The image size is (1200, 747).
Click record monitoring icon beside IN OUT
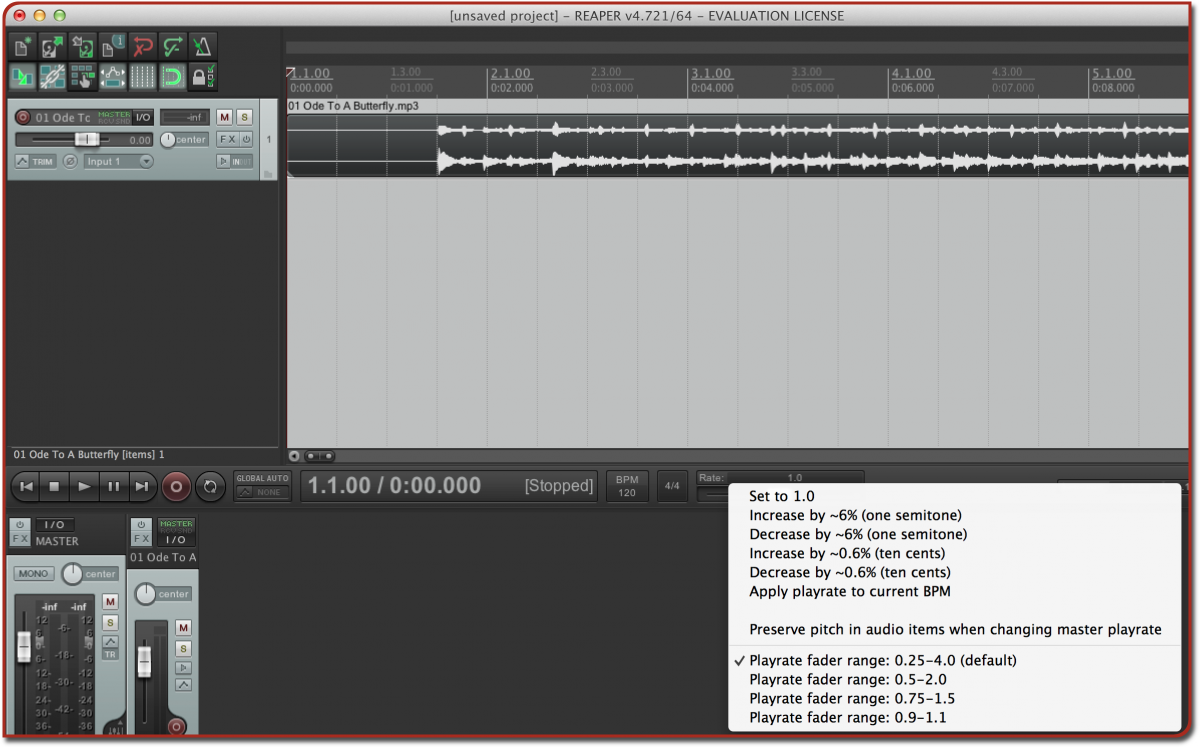(223, 161)
